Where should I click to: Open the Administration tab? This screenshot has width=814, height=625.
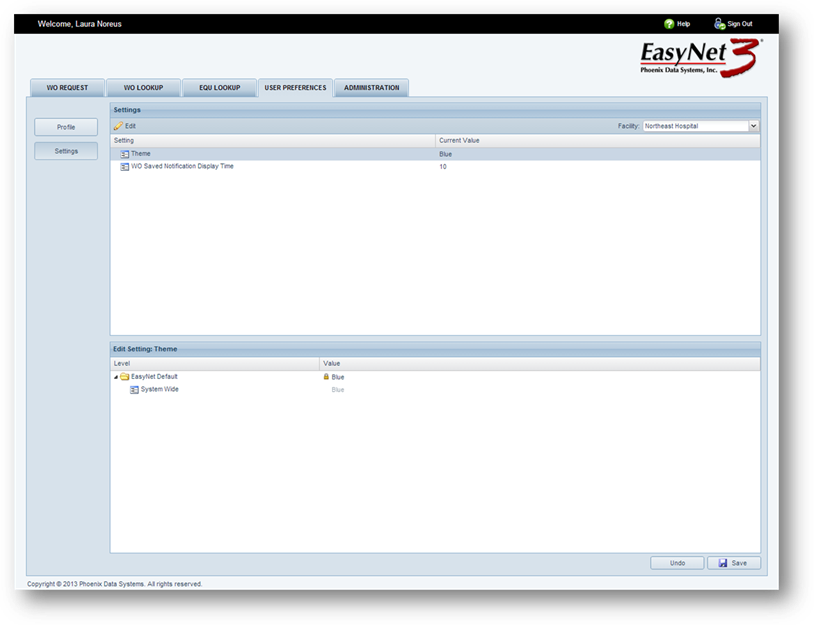coord(371,88)
